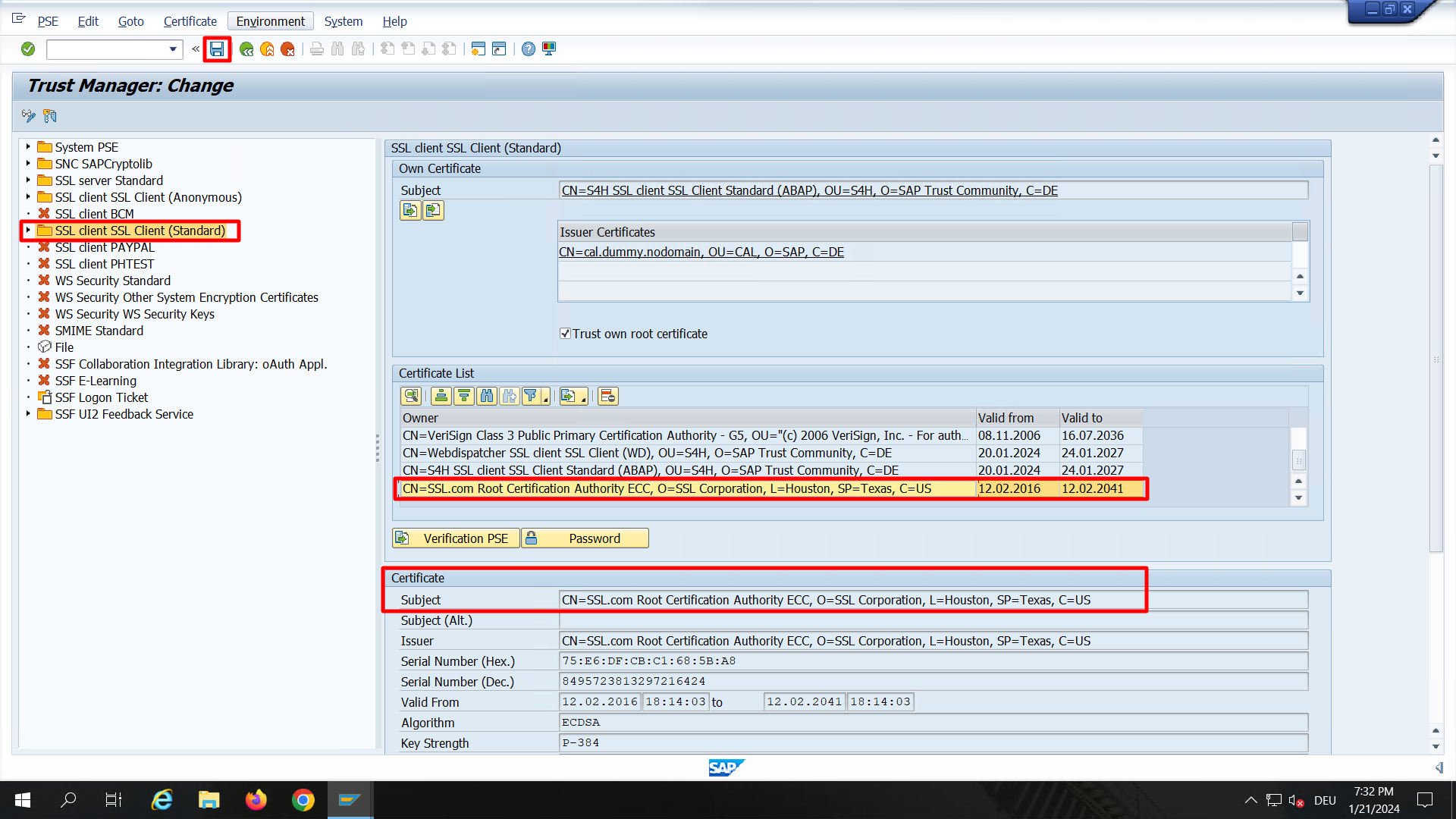
Task: Click the own certificate Subject CN=S4H link
Action: point(809,190)
